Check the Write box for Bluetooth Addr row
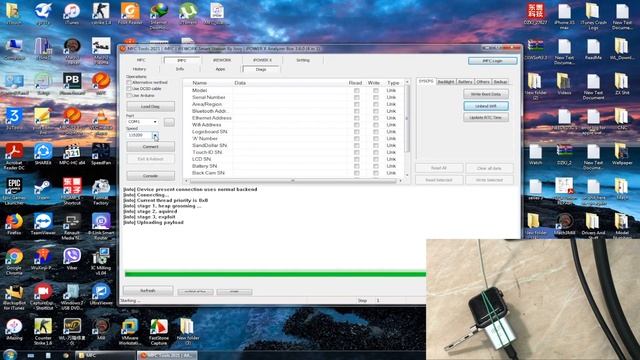The width and height of the screenshot is (640, 360). point(376,111)
